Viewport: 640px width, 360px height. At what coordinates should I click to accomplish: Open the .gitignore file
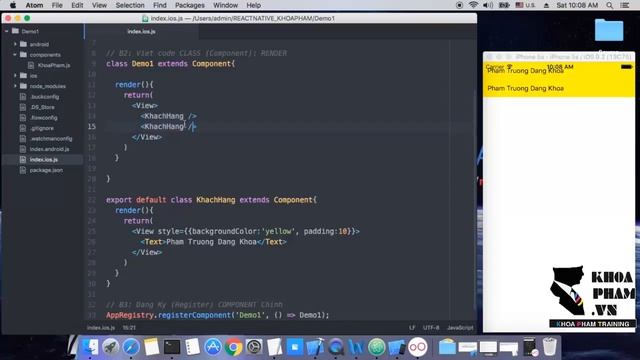[x=42, y=128]
